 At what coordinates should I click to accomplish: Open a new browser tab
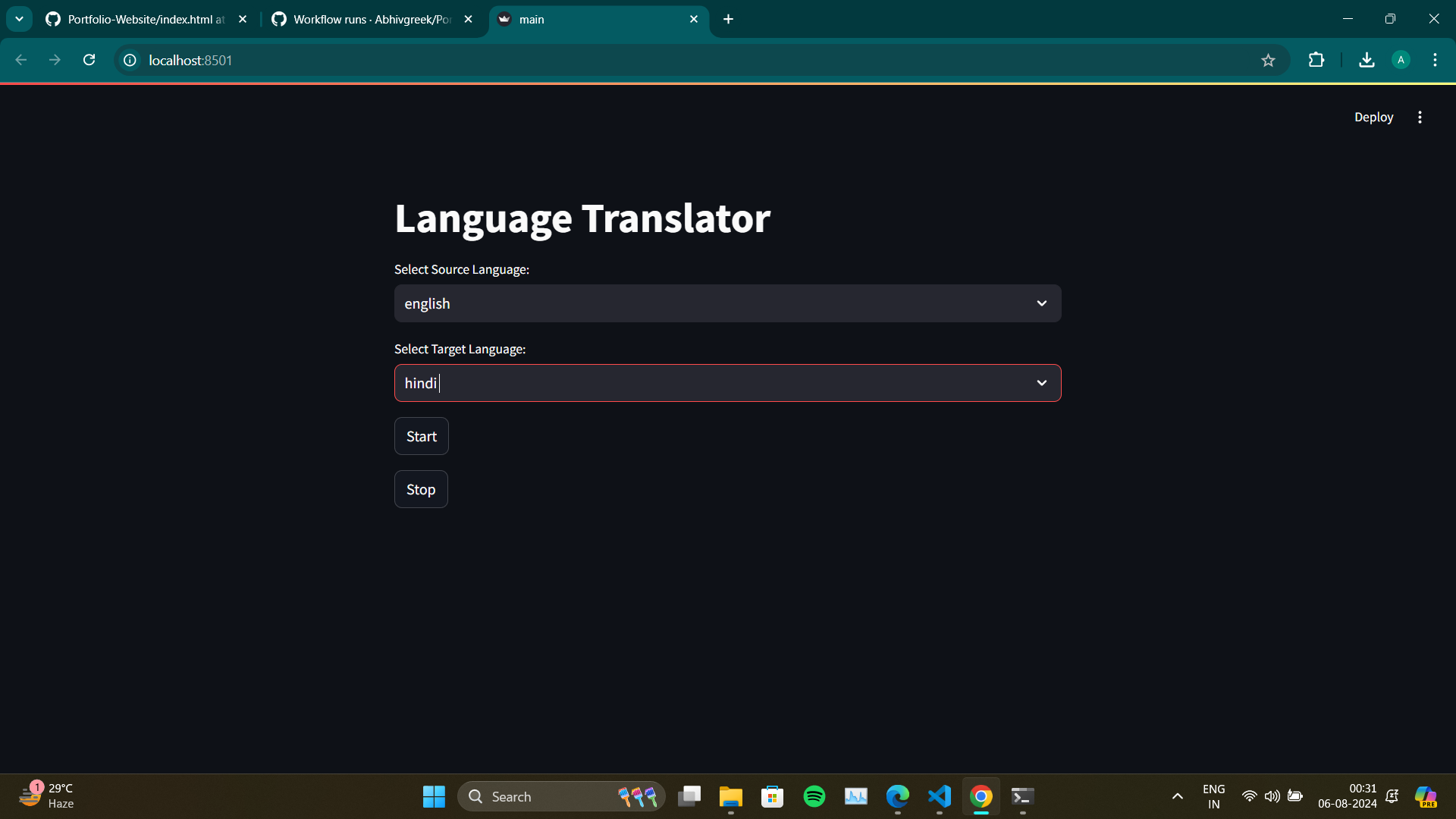[x=728, y=20]
